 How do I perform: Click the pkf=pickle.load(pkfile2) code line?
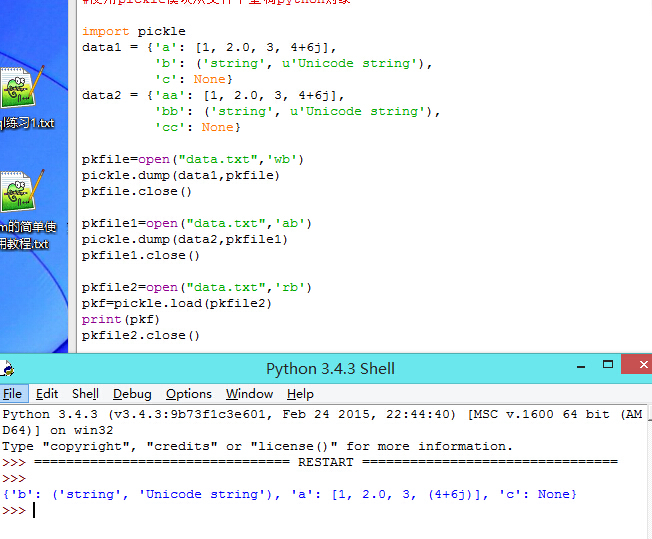click(176, 304)
